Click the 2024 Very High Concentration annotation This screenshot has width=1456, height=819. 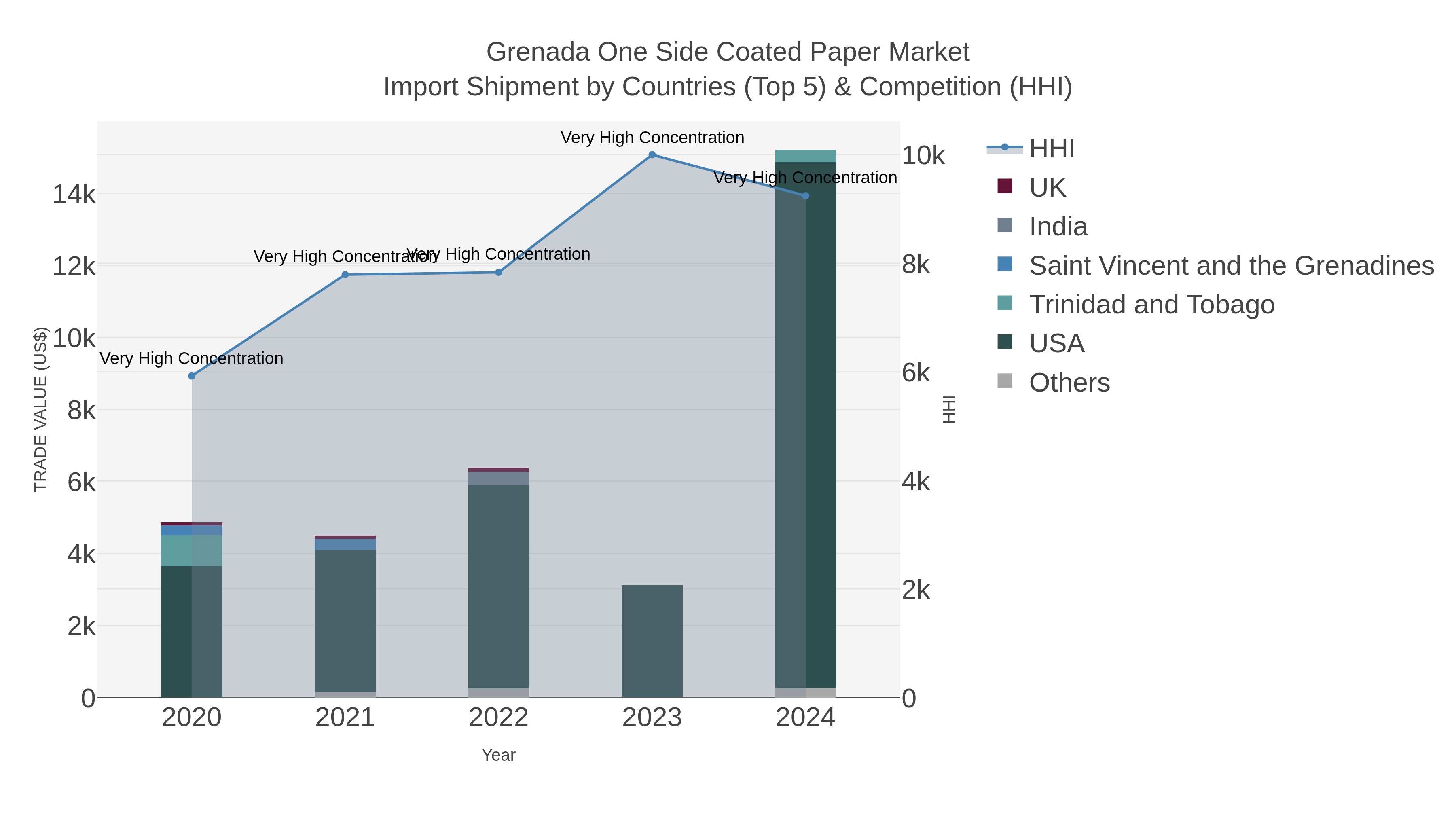[x=805, y=178]
